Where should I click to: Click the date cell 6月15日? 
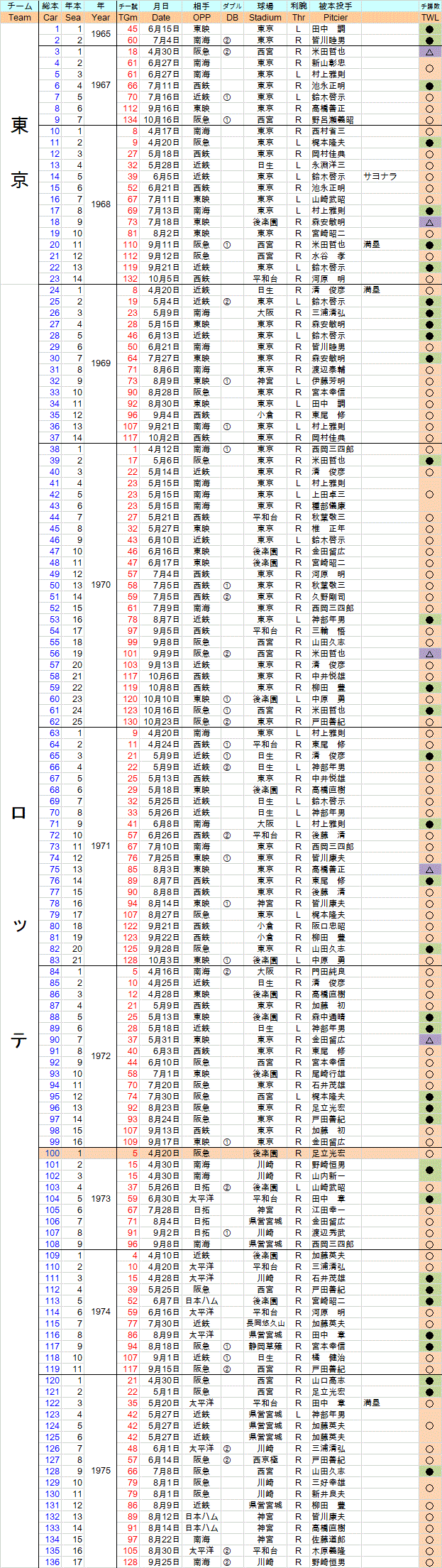[x=161, y=29]
